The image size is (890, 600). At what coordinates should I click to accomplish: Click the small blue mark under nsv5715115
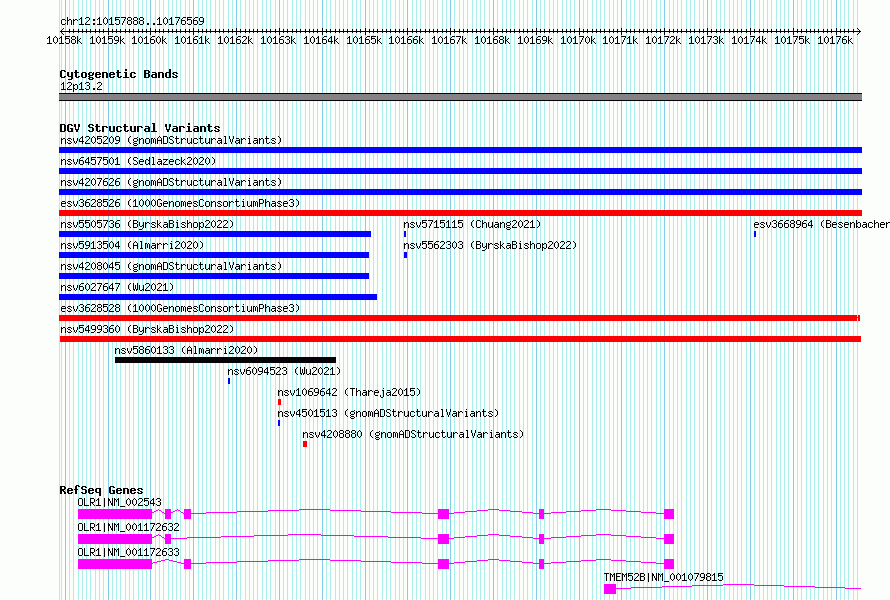[405, 234]
